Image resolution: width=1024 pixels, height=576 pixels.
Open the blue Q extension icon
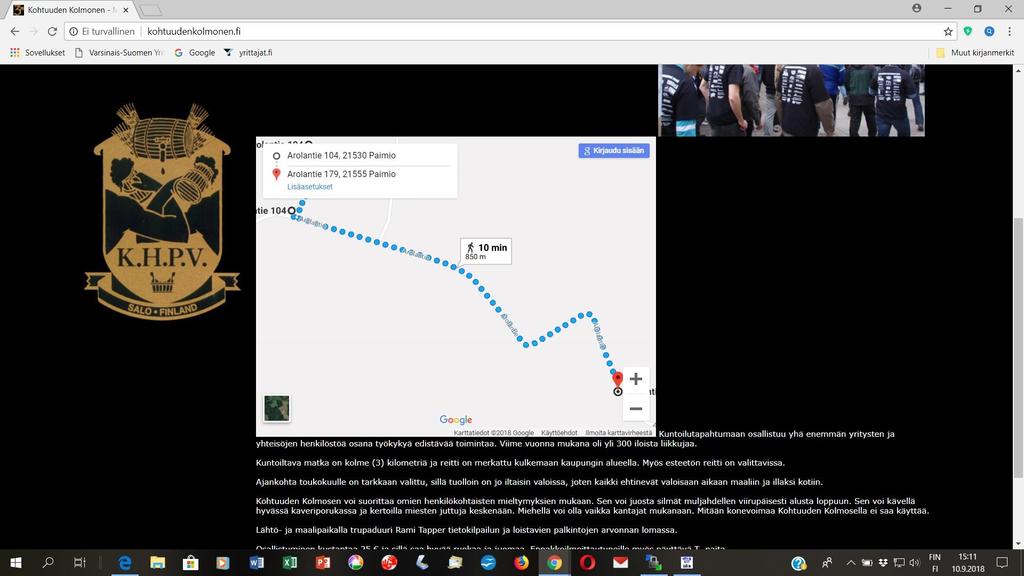[x=989, y=31]
